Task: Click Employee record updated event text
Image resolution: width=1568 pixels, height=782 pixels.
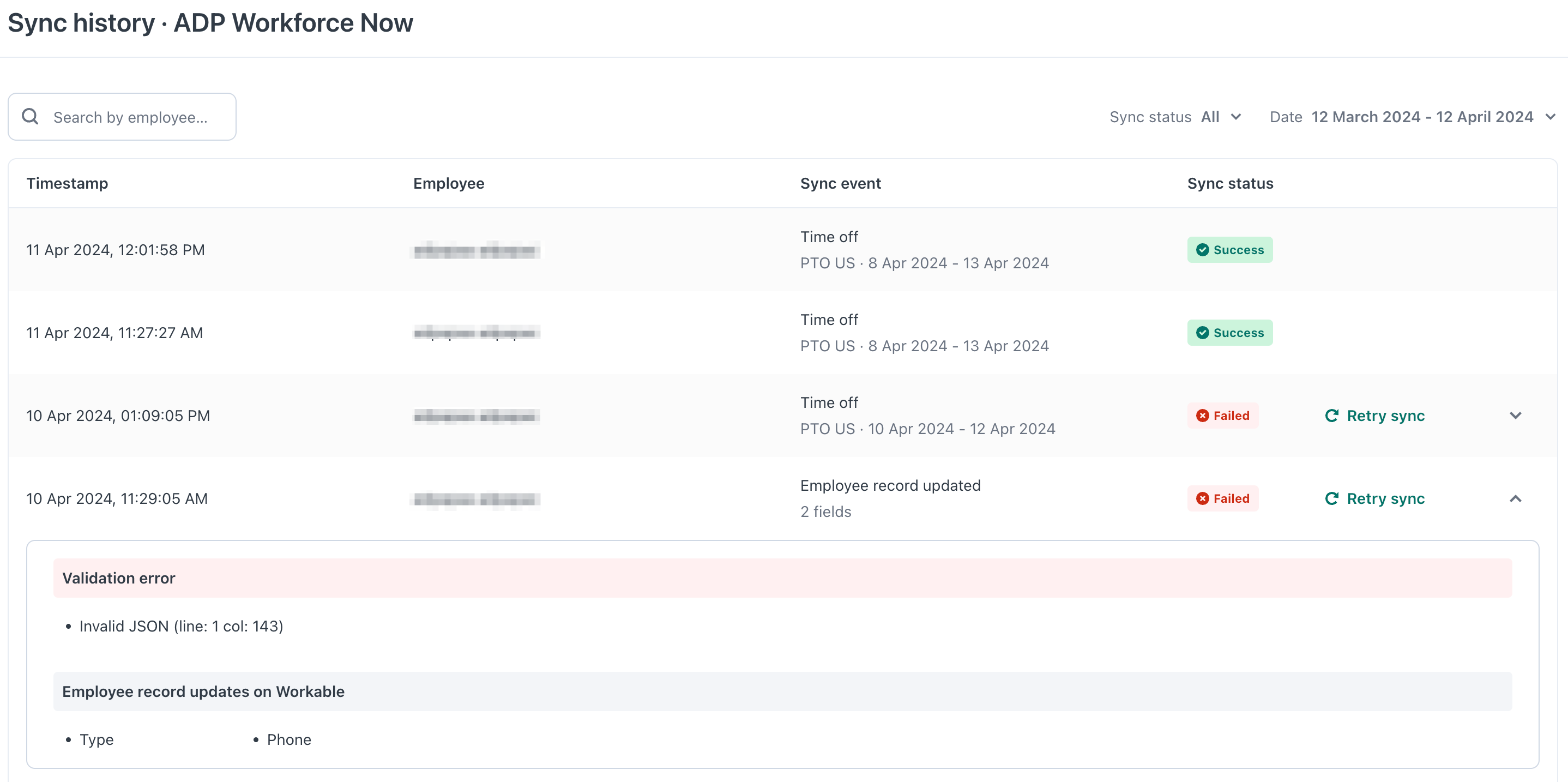Action: (890, 485)
